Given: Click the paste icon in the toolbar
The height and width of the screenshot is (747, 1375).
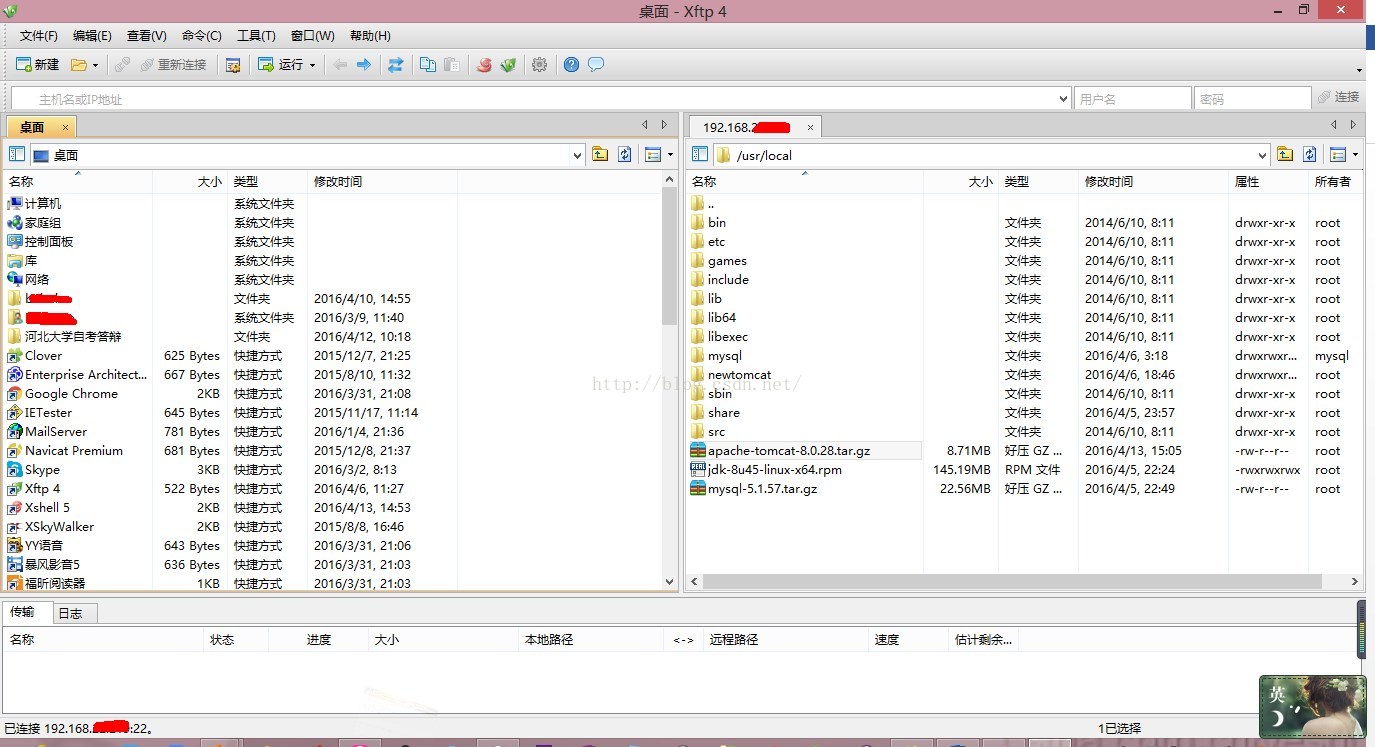Looking at the screenshot, I should 452,65.
